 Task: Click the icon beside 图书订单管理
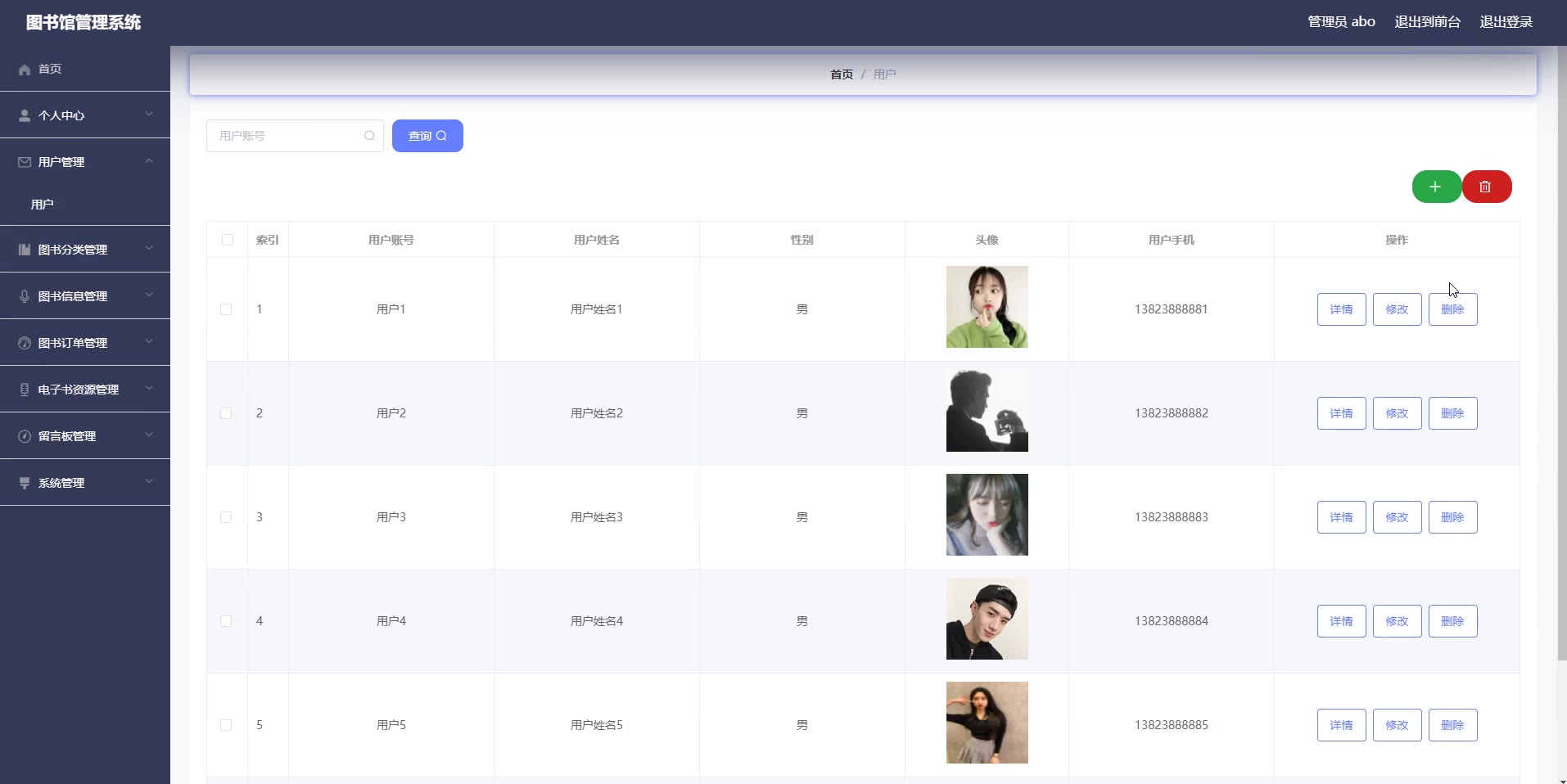tap(25, 343)
